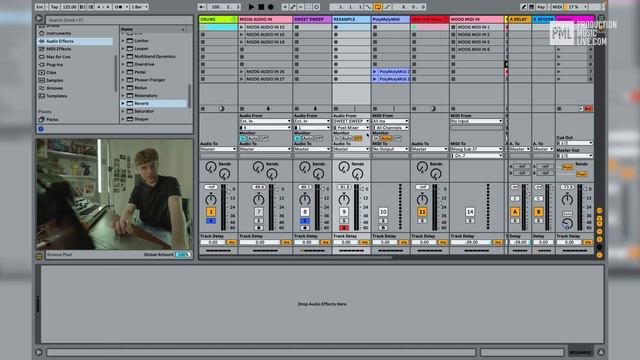Image resolution: width=640 pixels, height=360 pixels.
Task: Select the A DELAY return track header
Action: (x=519, y=19)
